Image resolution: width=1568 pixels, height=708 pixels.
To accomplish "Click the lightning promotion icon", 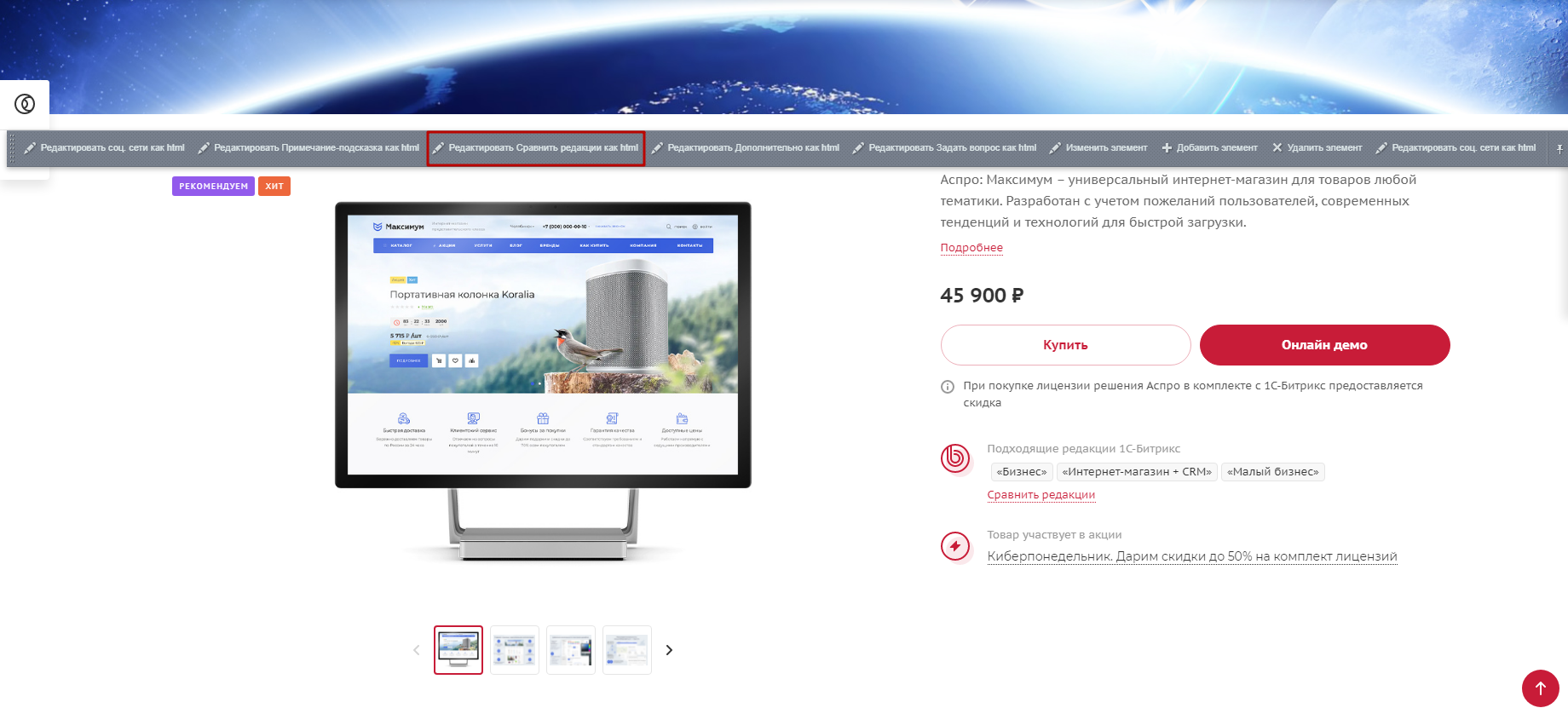I will (955, 546).
